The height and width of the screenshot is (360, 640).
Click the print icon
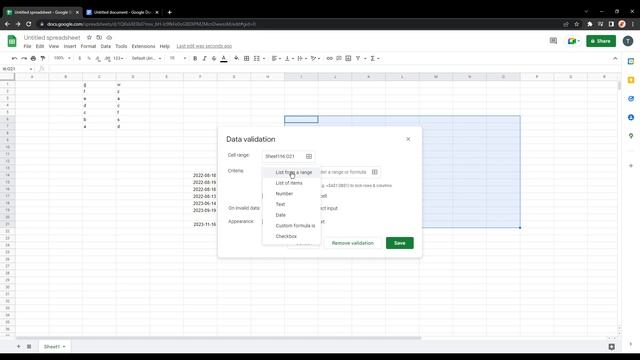point(33,58)
